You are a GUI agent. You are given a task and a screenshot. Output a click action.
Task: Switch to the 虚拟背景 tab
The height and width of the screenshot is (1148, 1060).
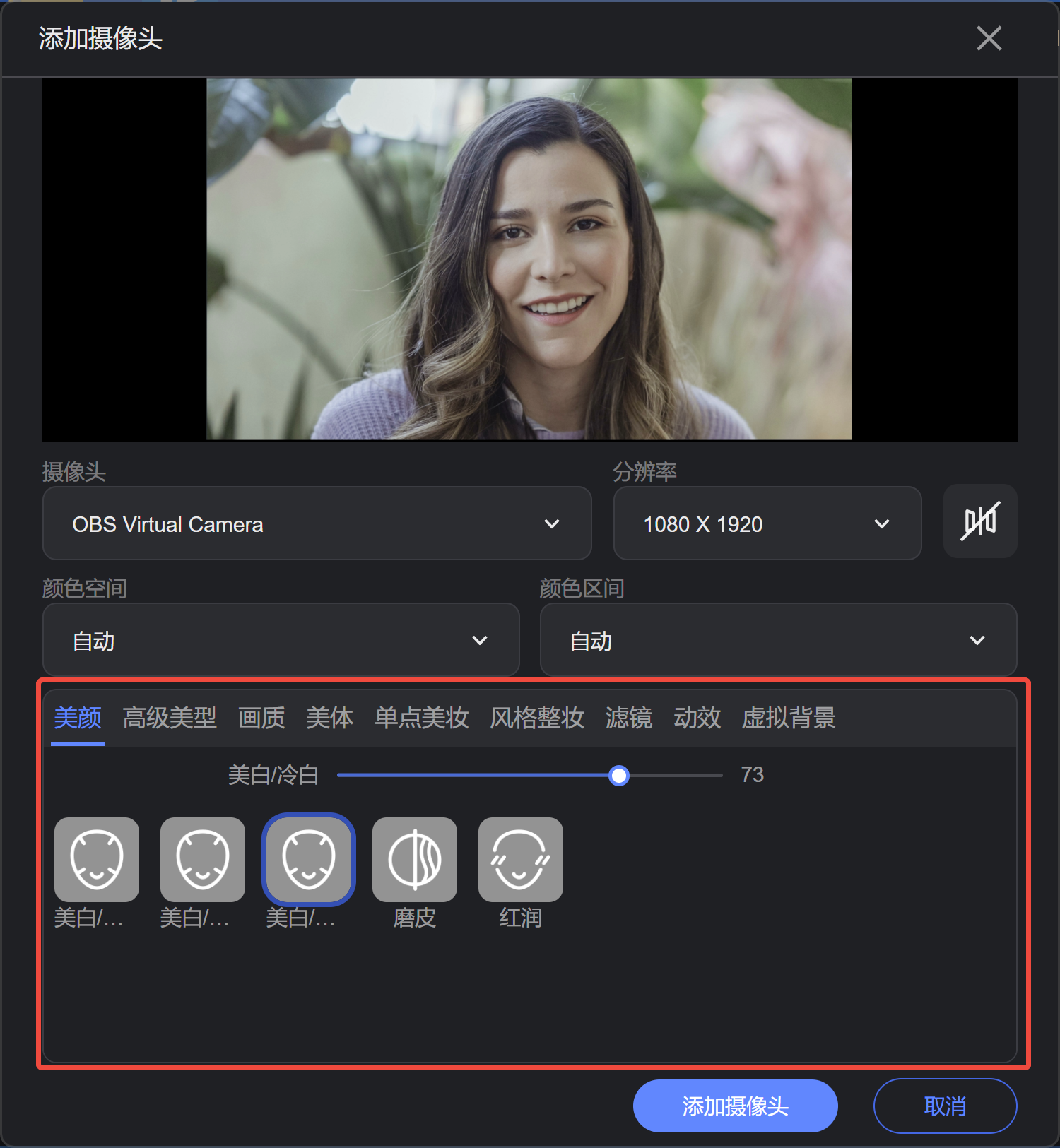point(789,718)
